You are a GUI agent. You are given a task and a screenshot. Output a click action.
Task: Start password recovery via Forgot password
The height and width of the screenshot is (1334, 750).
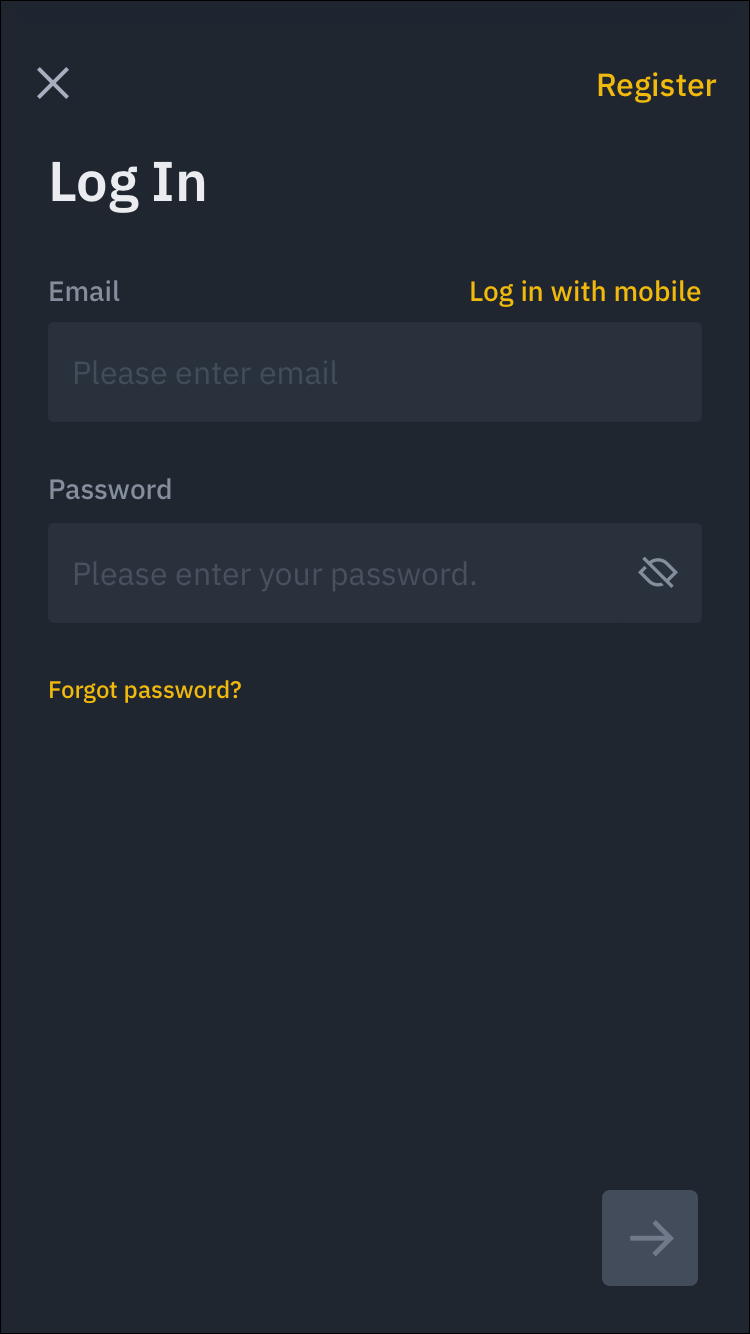145,690
